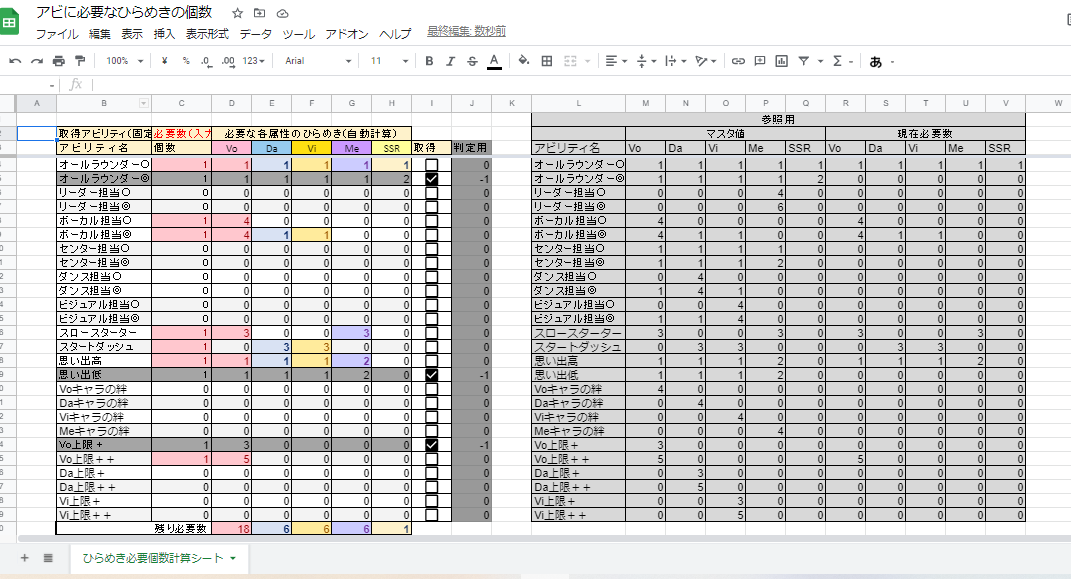Viewport: 1071px width, 579px height.
Task: Click the document title アビに必要なひらめきの個数
Action: pos(124,12)
